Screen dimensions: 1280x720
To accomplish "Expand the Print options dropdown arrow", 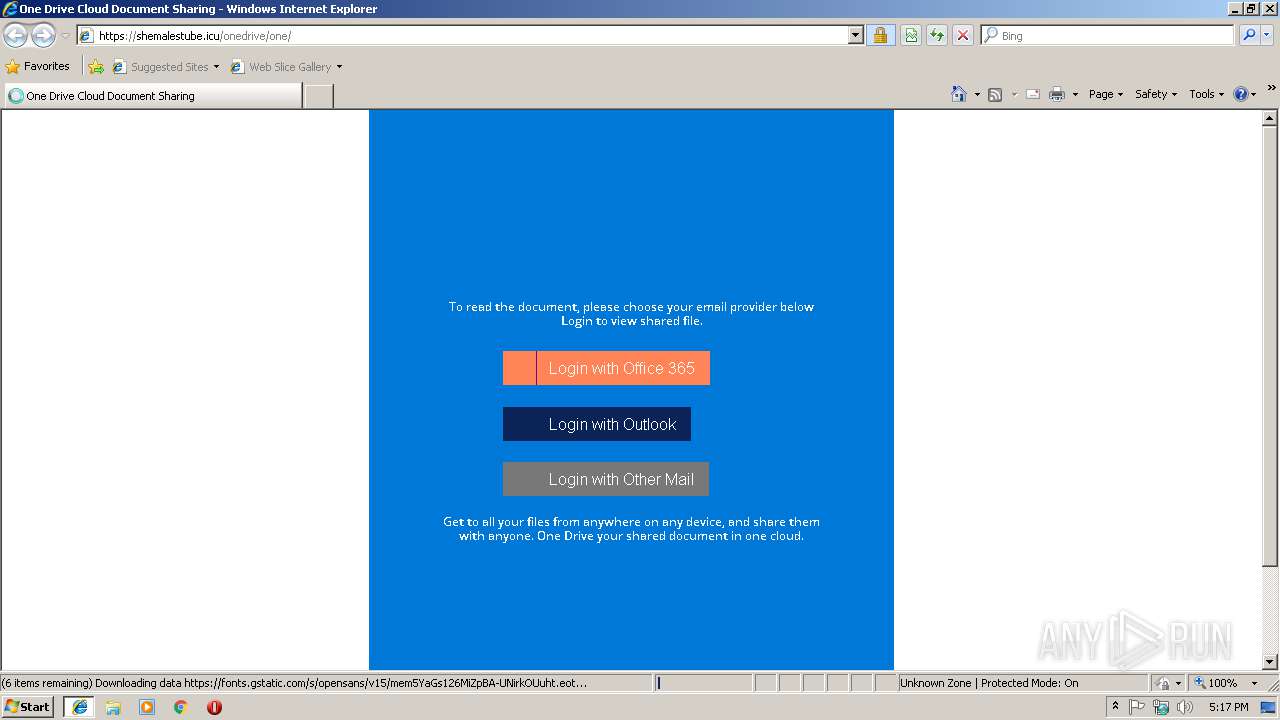I will (x=1075, y=94).
